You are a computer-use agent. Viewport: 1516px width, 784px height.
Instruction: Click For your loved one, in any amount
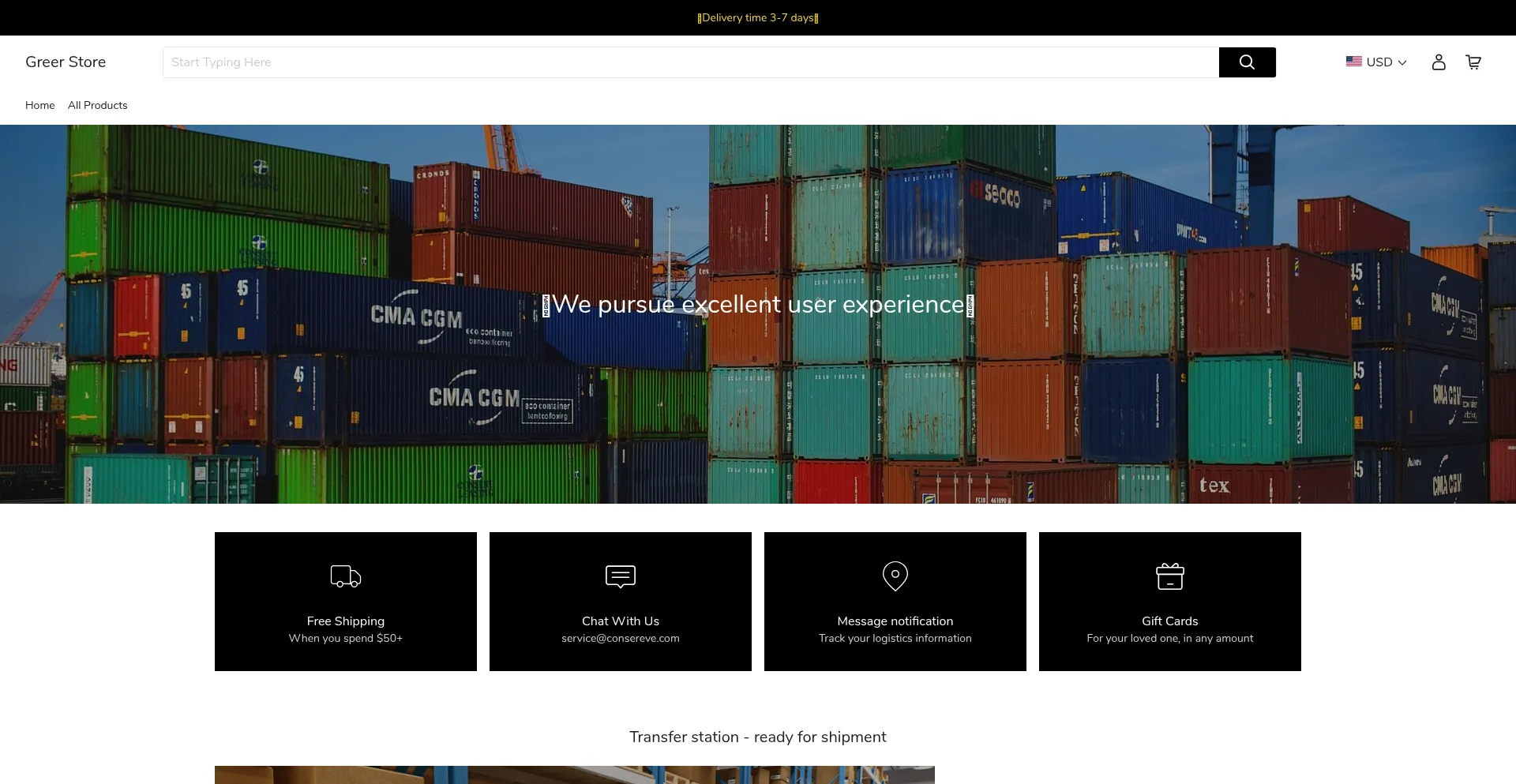tap(1170, 638)
